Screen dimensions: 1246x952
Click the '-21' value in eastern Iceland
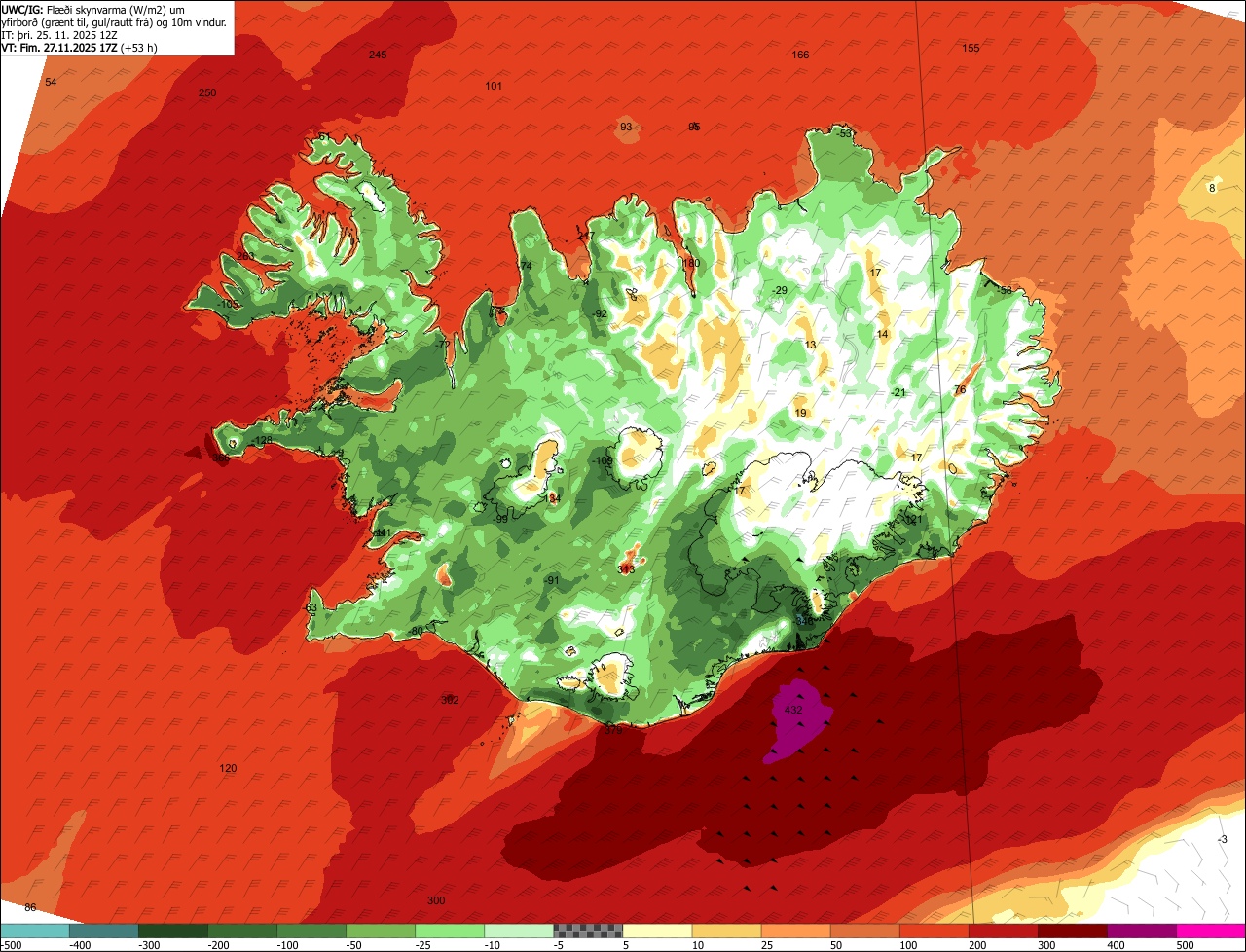click(898, 392)
